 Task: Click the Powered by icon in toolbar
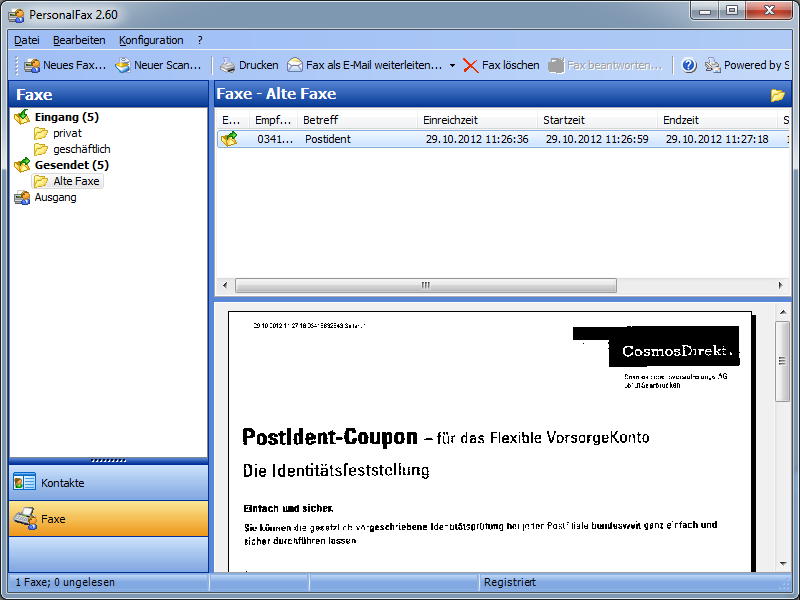click(x=712, y=65)
